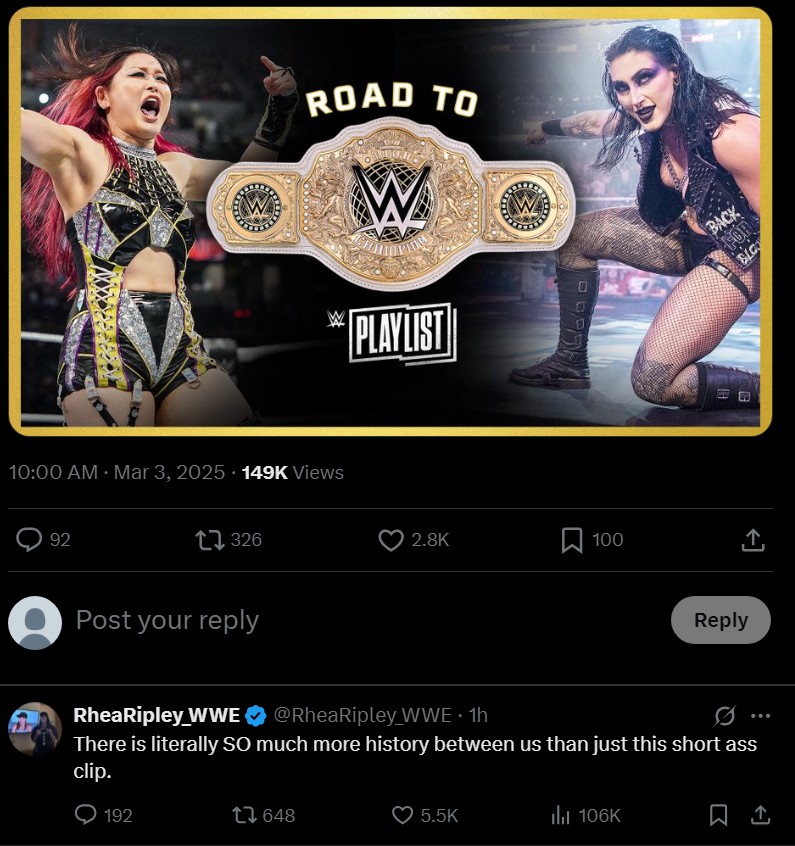Click the Grok explain icon on Rhea's reply
The height and width of the screenshot is (846, 795).
pyautogui.click(x=724, y=716)
